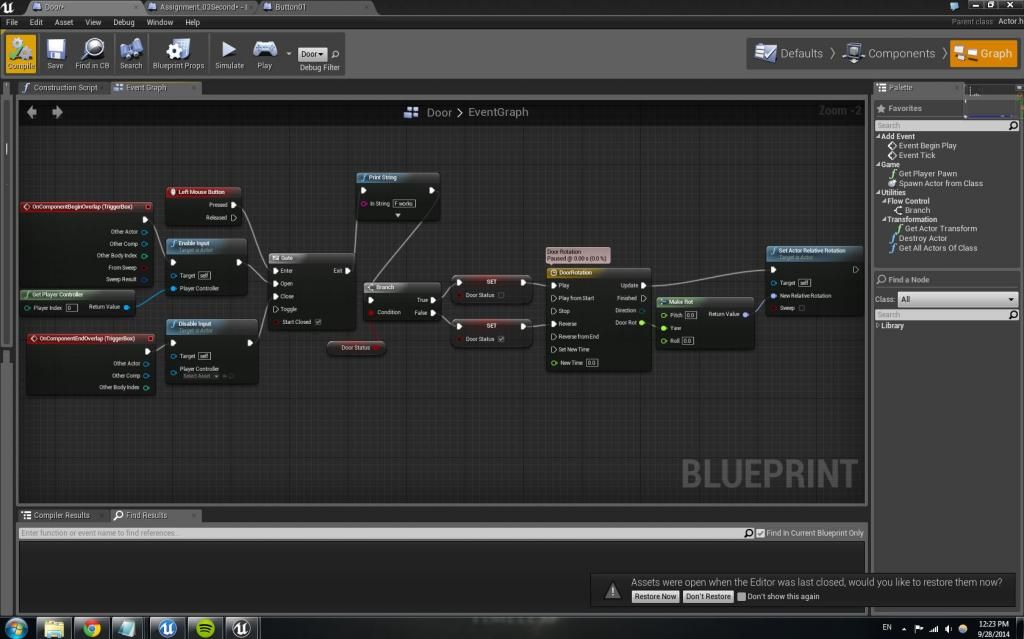Open the Asset menu

pos(64,22)
